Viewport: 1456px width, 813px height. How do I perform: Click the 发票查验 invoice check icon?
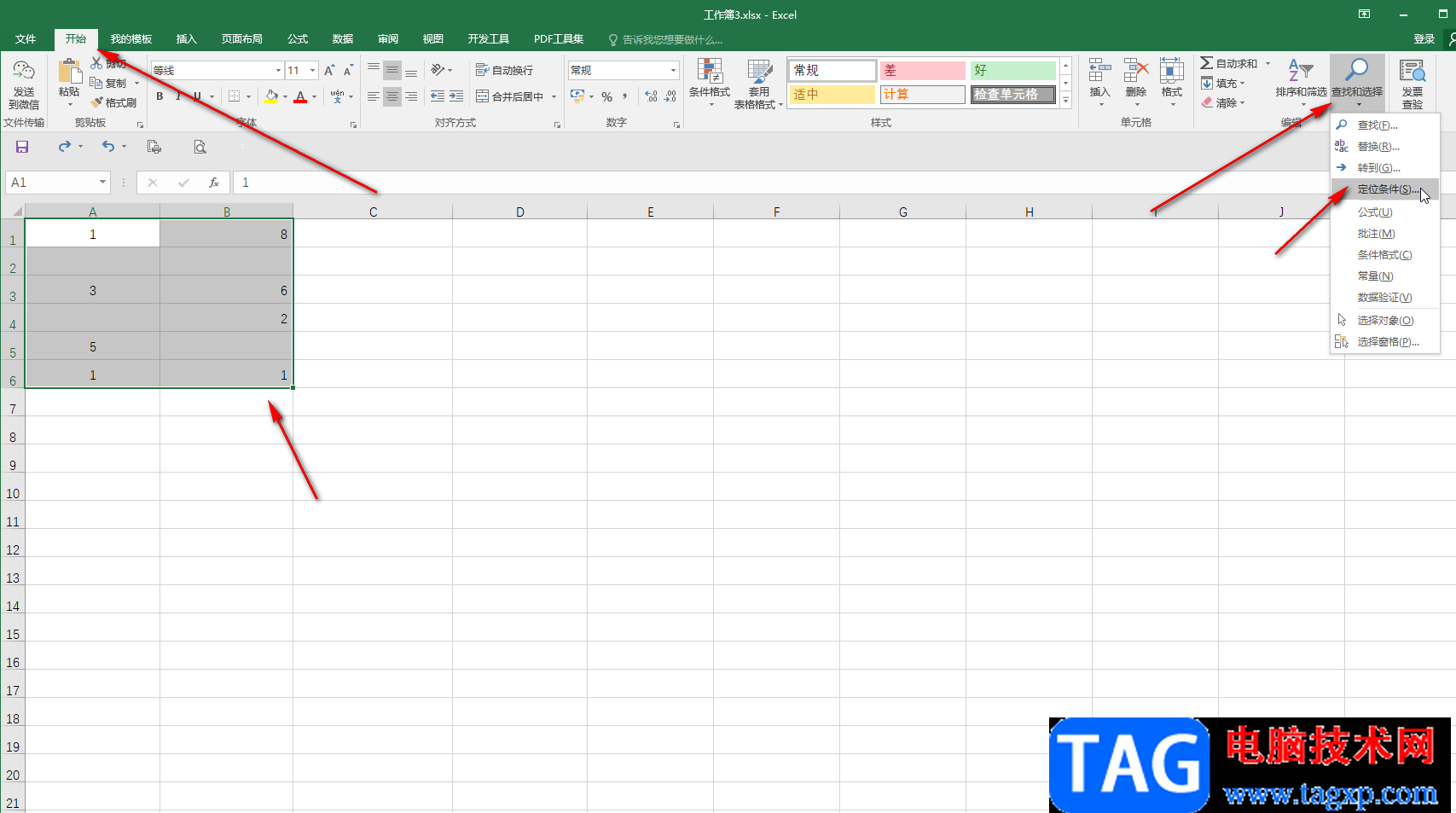pyautogui.click(x=1412, y=71)
